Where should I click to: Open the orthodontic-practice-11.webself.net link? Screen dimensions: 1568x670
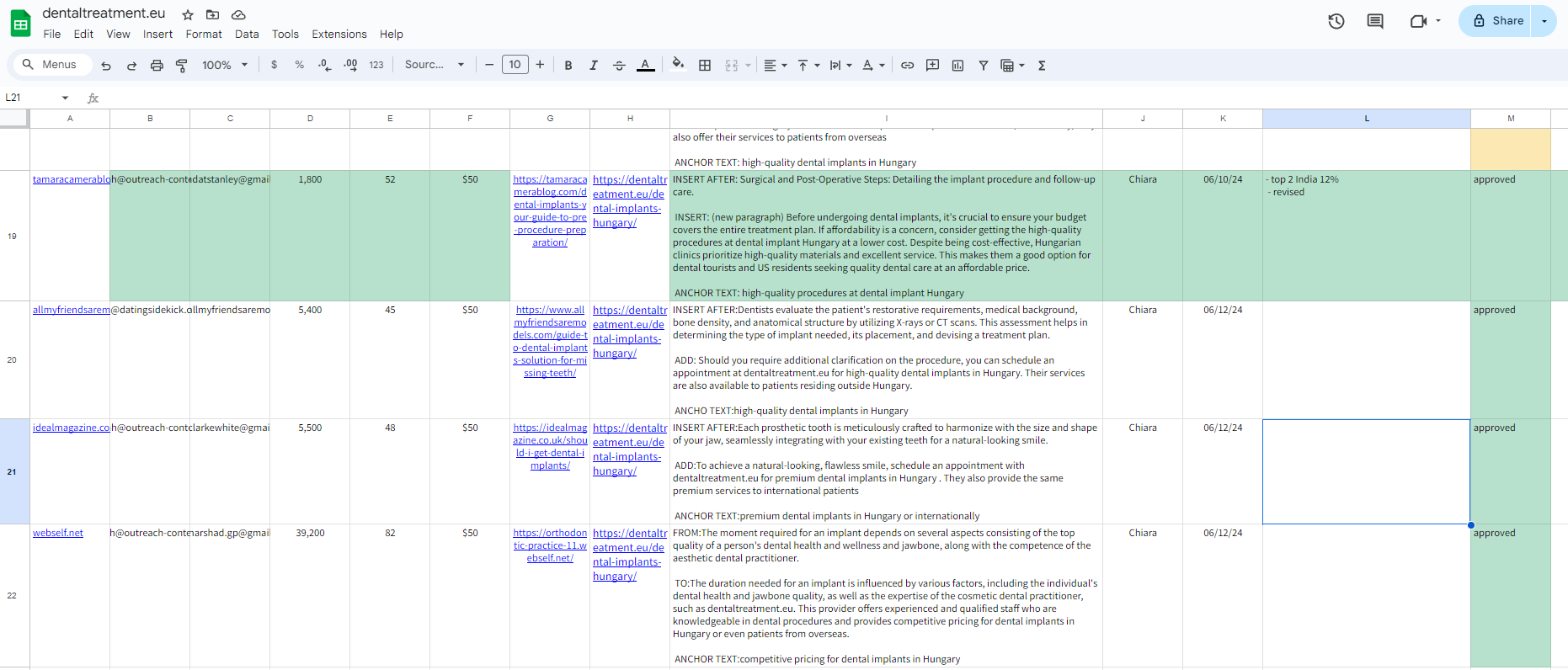pos(550,545)
